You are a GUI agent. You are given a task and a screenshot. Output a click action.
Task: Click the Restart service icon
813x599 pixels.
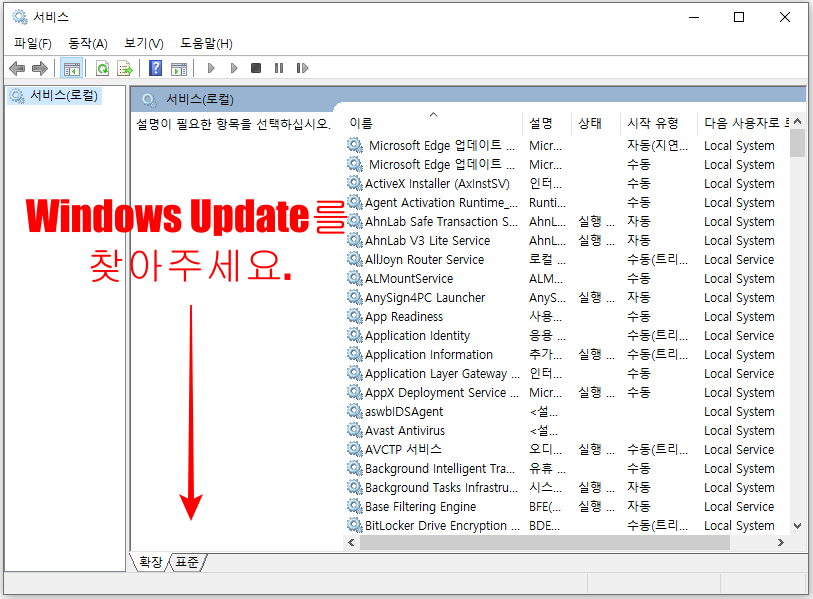coord(302,68)
